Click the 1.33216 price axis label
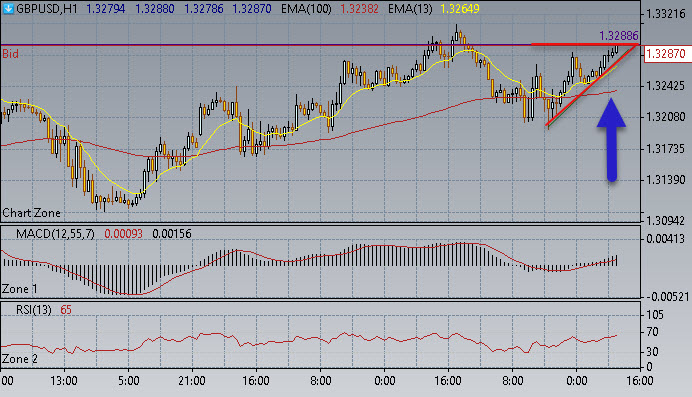Image resolution: width=692 pixels, height=397 pixels. (x=666, y=14)
